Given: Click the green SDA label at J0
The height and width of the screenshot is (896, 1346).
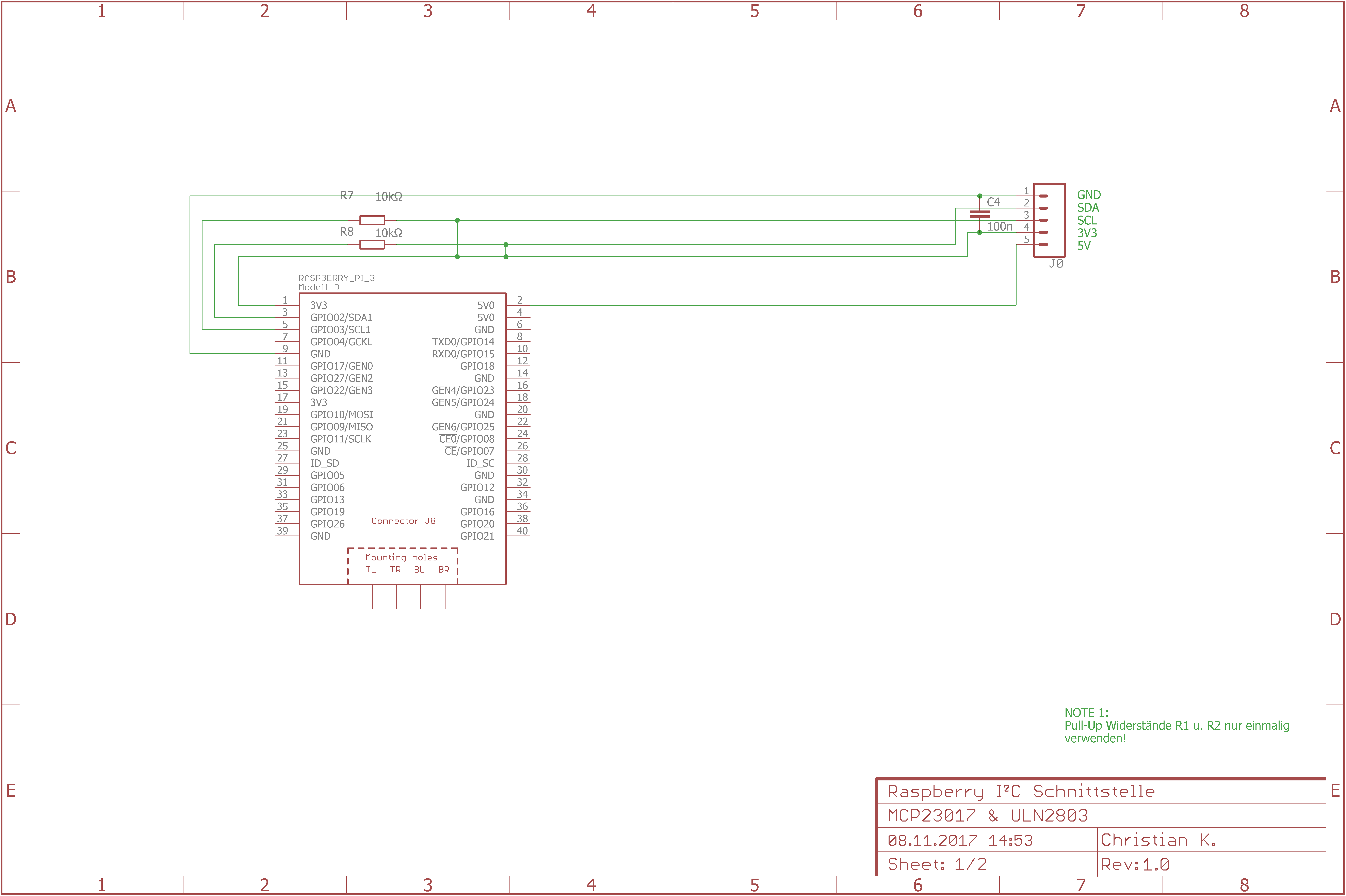Looking at the screenshot, I should point(1088,208).
